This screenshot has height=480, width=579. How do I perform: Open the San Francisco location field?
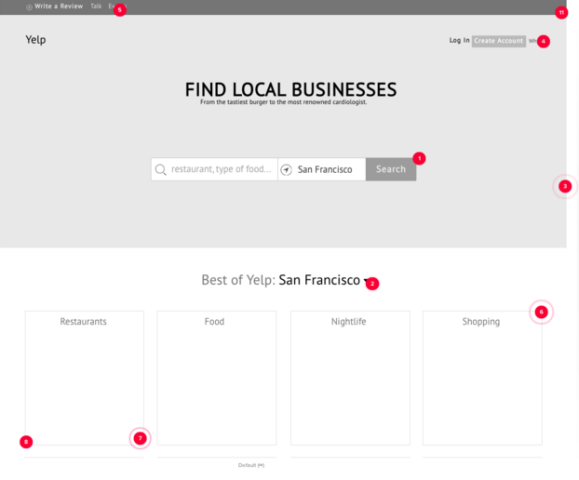(322, 169)
